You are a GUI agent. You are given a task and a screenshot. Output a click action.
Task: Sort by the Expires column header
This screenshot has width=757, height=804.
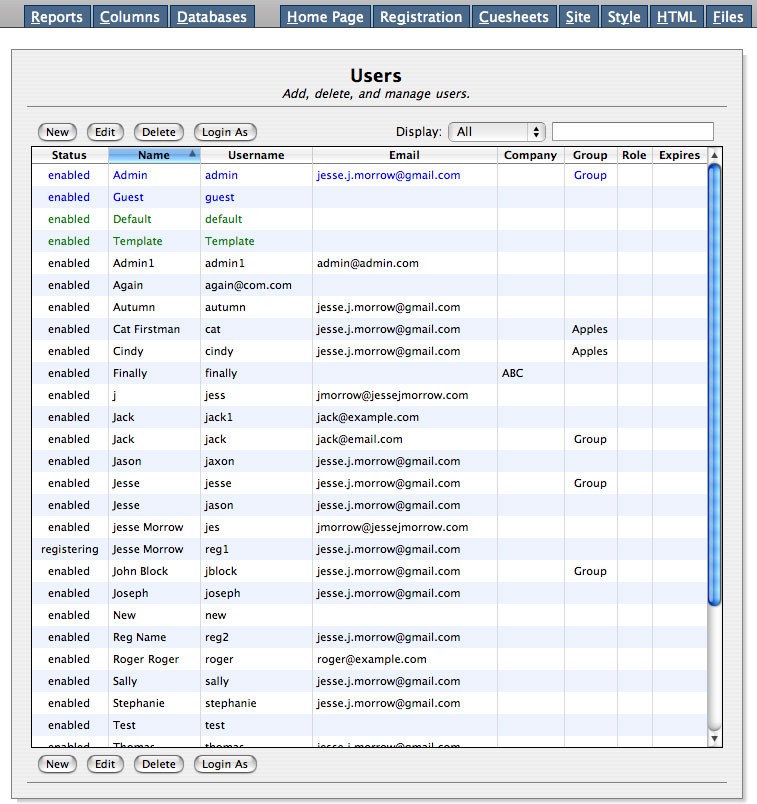coord(679,155)
